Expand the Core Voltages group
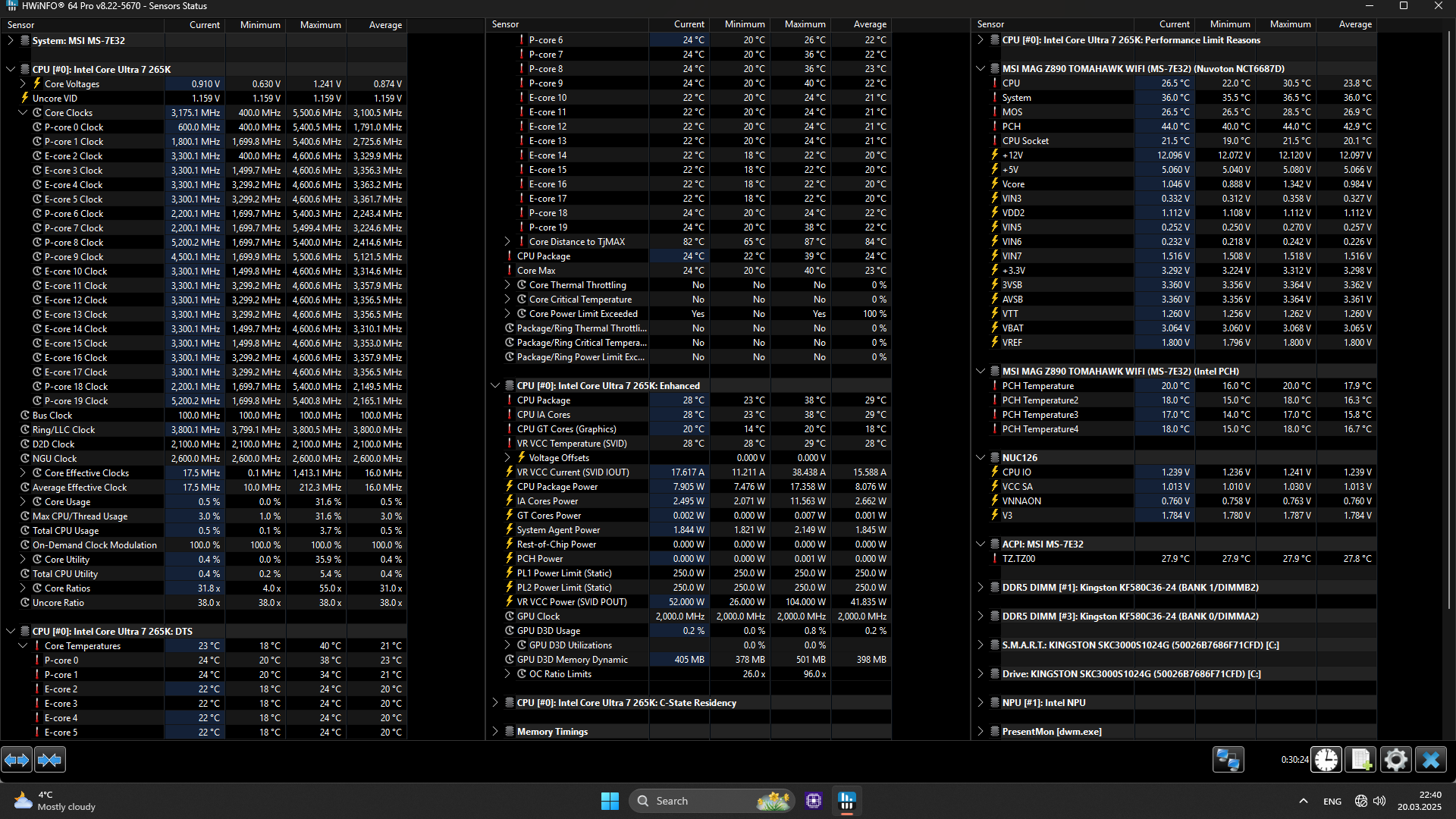 point(23,83)
